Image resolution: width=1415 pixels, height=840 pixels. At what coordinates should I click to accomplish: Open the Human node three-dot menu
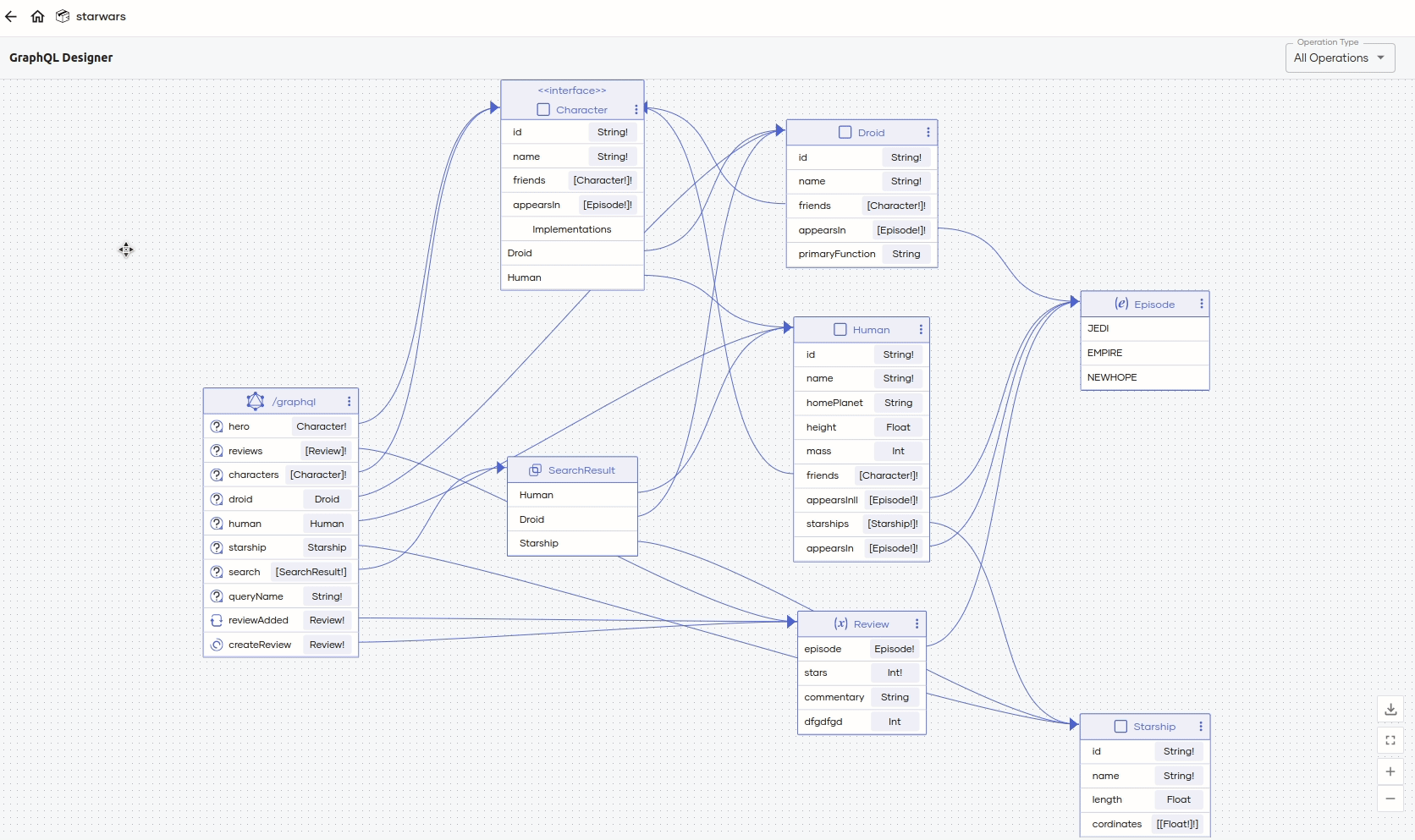921,330
